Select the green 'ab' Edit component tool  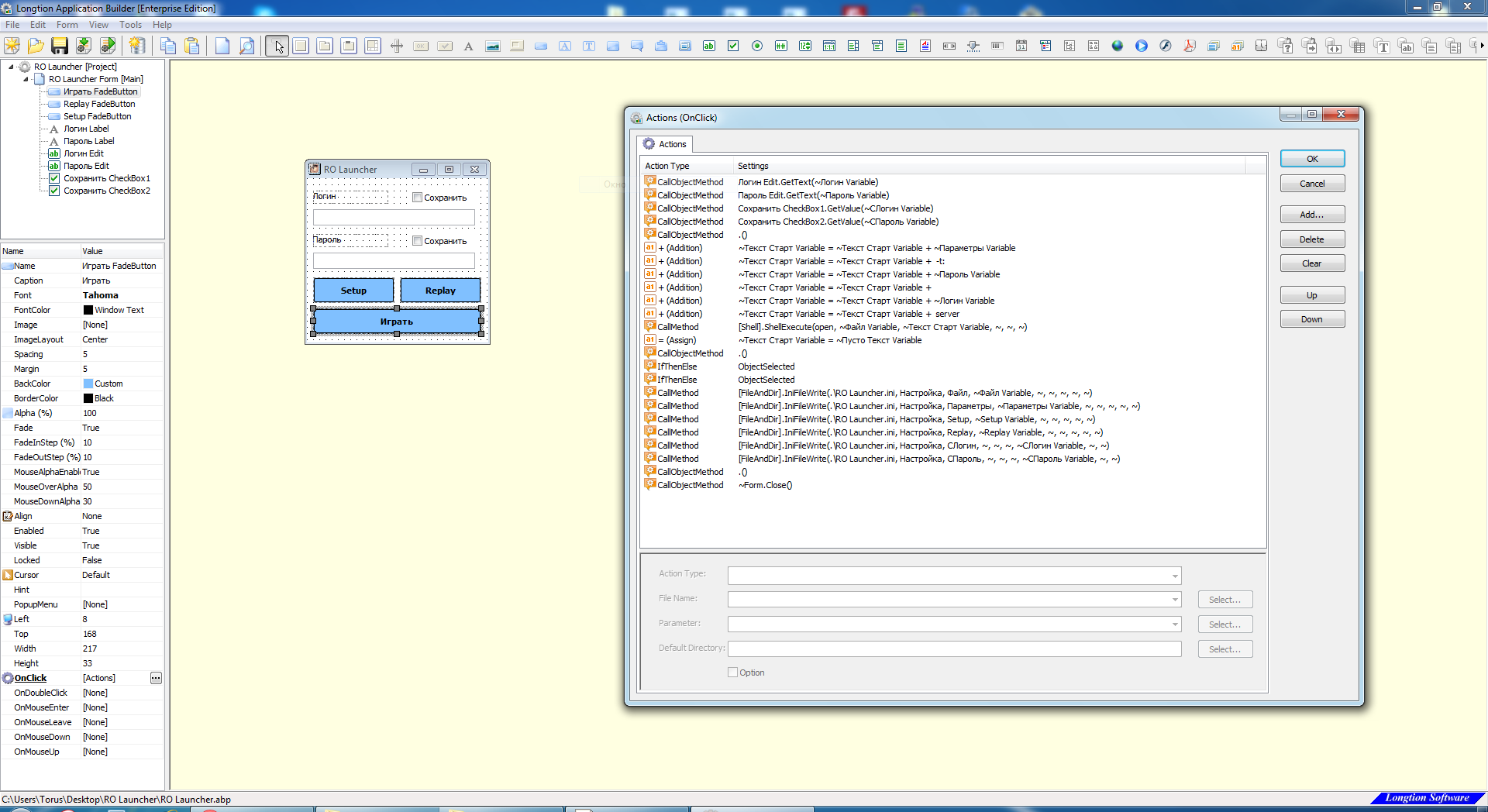(709, 46)
